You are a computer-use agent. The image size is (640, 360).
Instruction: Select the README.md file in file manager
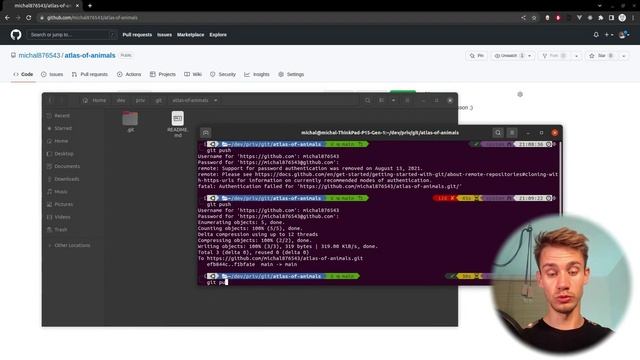(x=178, y=124)
